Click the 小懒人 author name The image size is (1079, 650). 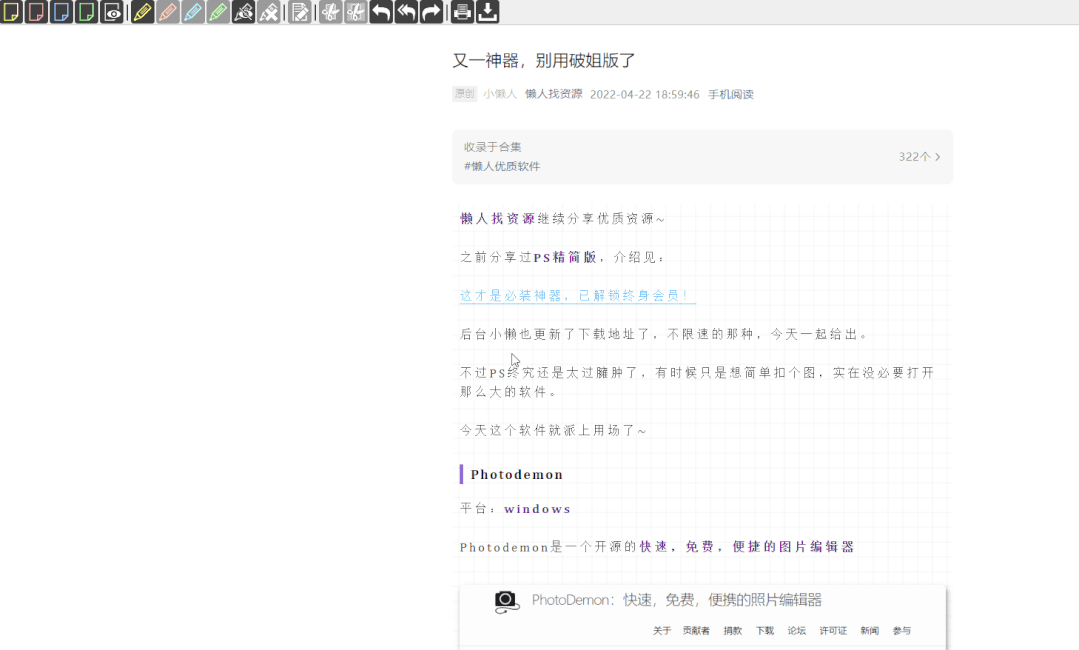coord(500,94)
